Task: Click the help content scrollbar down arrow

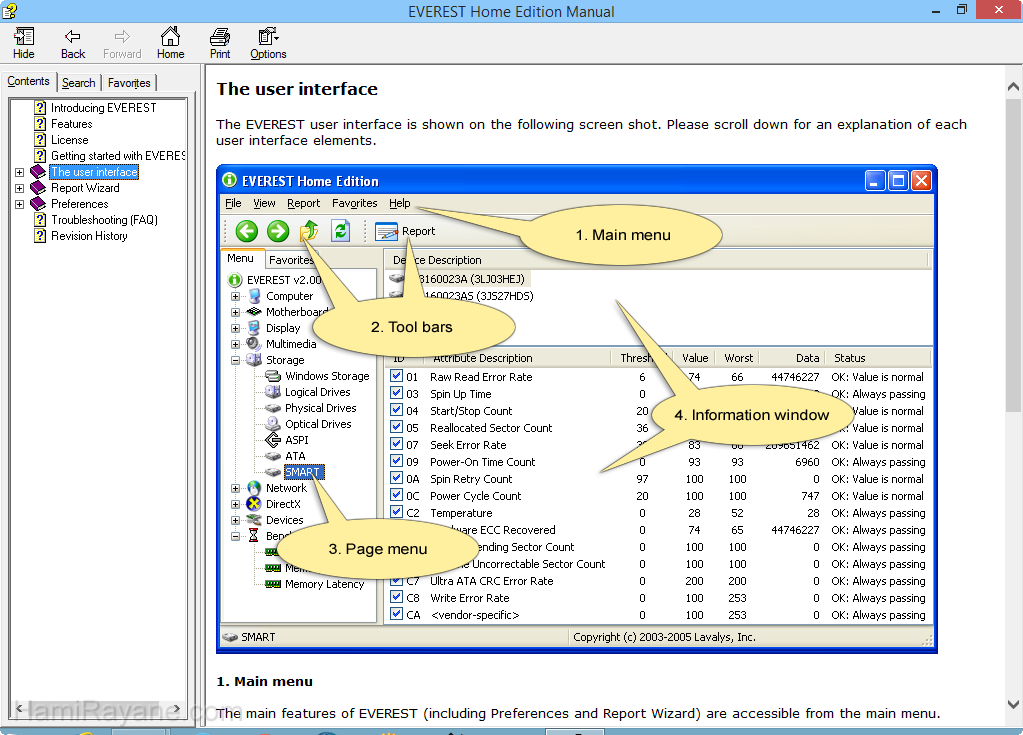Action: [1013, 704]
